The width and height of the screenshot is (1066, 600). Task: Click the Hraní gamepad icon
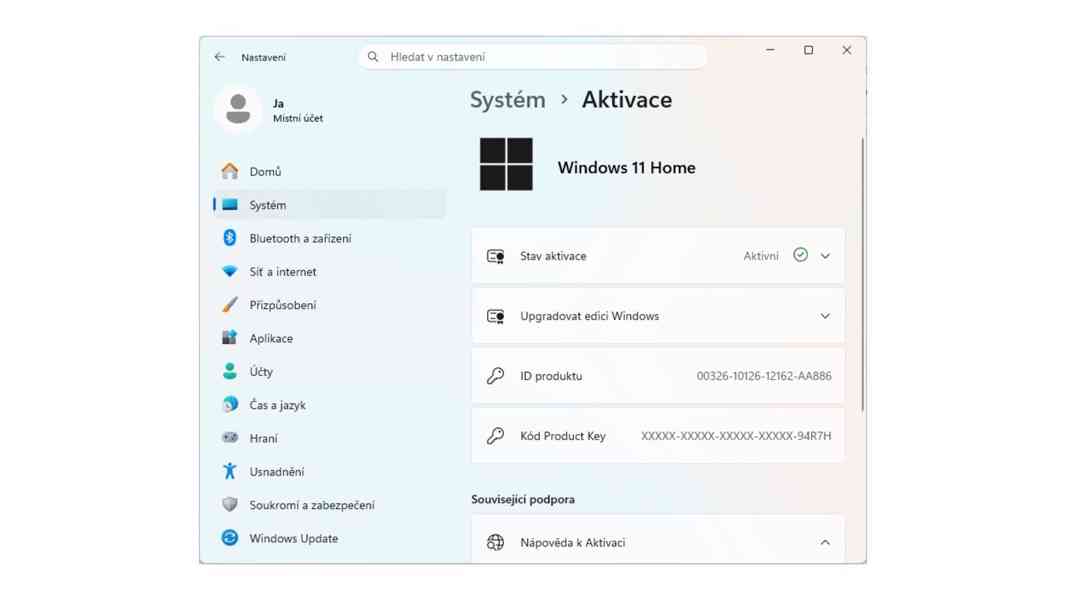coord(230,438)
